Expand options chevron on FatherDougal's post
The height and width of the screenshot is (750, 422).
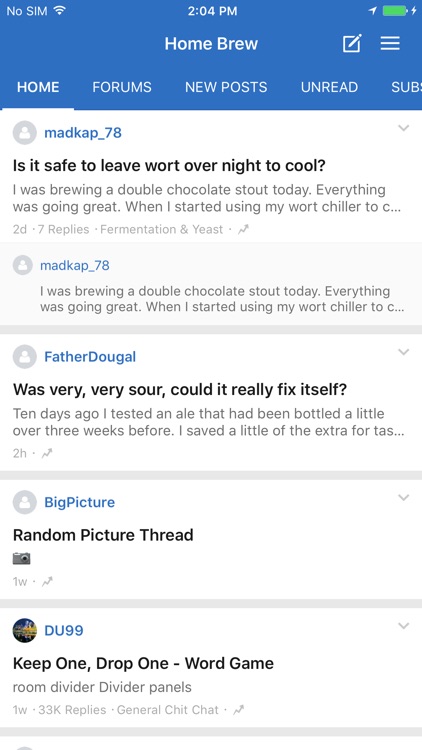point(404,352)
